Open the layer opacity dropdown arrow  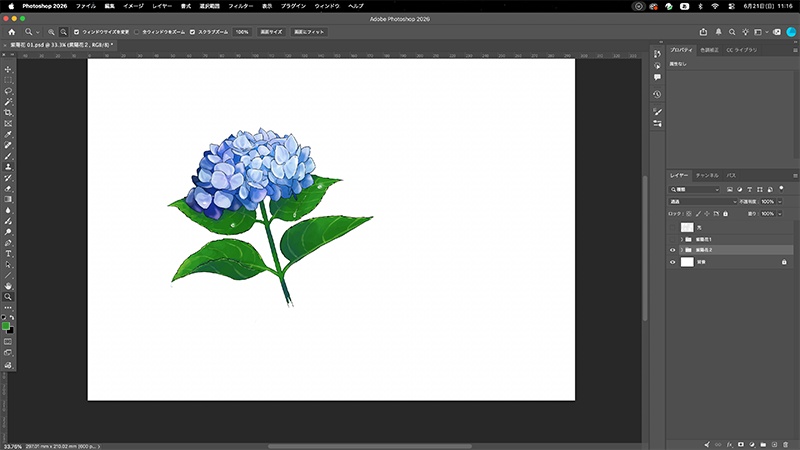780,202
